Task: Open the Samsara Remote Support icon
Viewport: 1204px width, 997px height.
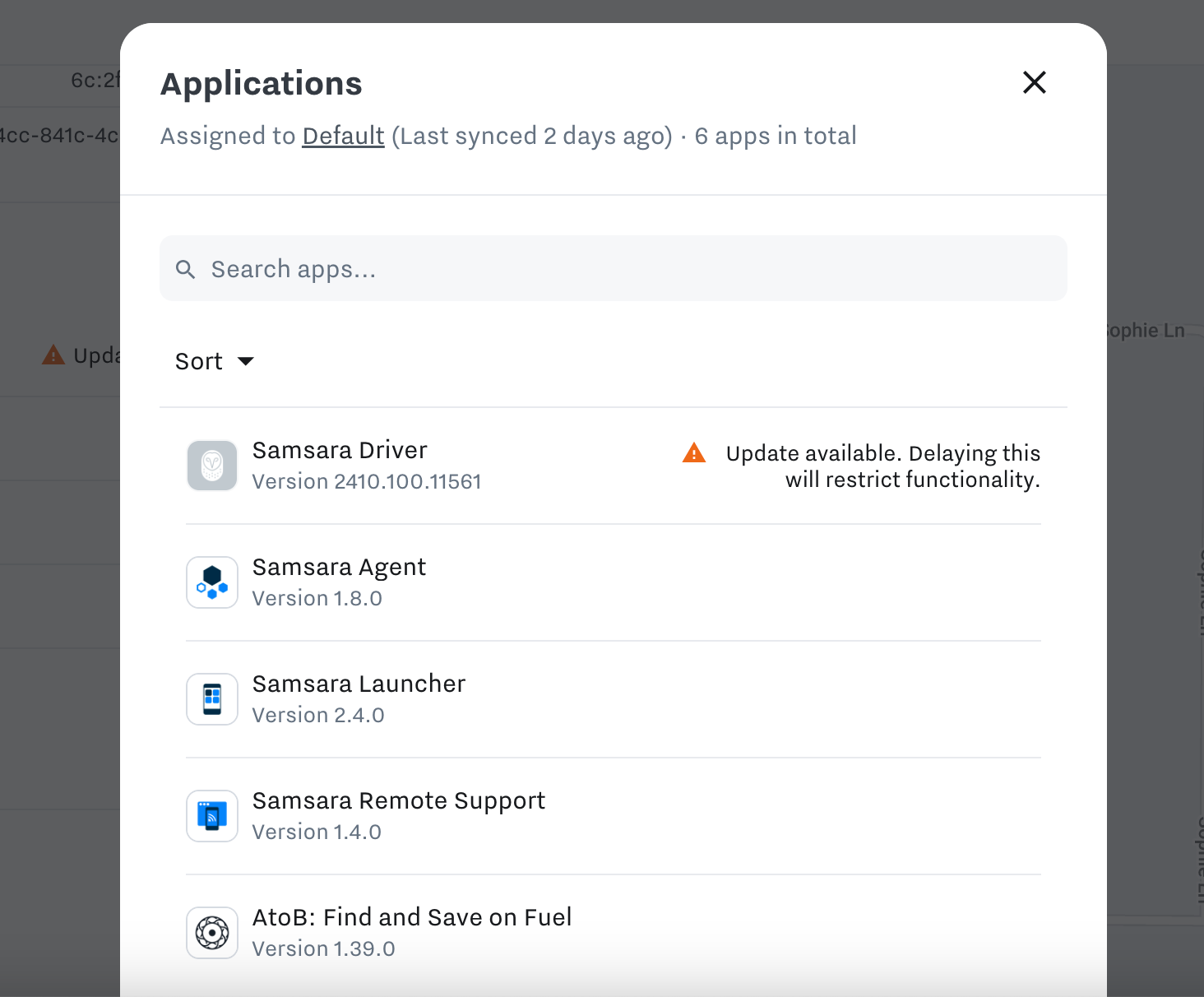Action: (x=211, y=816)
